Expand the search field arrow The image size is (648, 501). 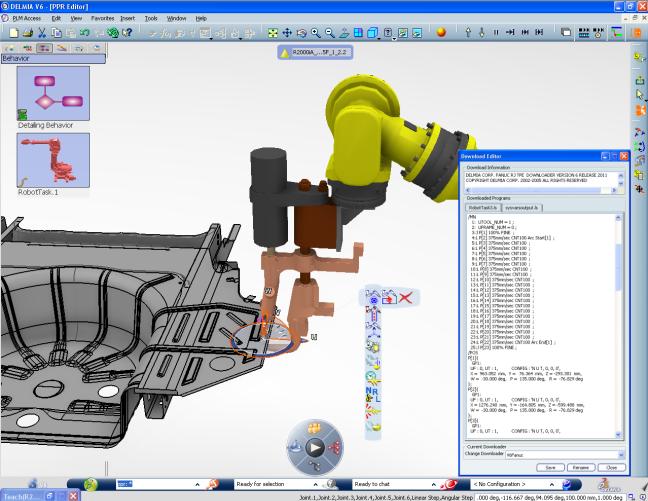197,484
